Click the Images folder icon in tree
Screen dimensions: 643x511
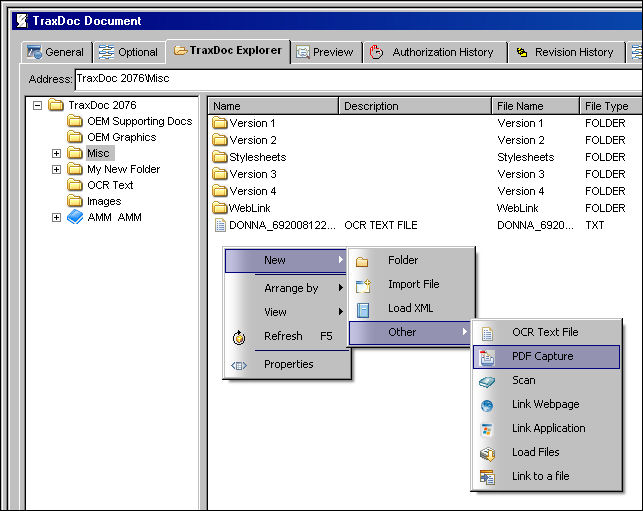click(75, 201)
